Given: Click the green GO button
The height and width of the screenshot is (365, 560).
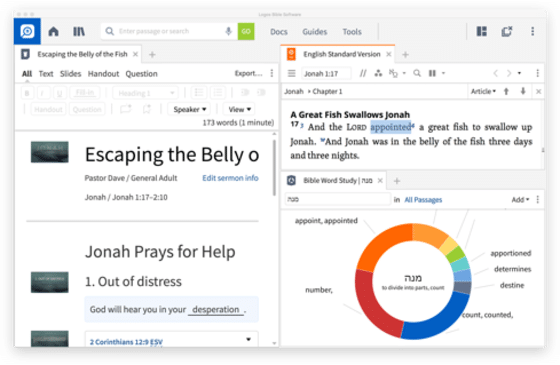Looking at the screenshot, I should (x=246, y=31).
